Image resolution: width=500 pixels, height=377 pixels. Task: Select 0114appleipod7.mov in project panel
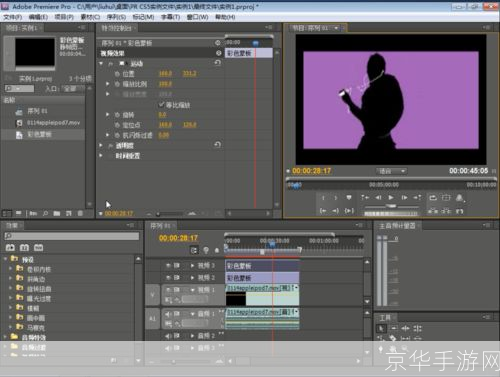[53, 123]
